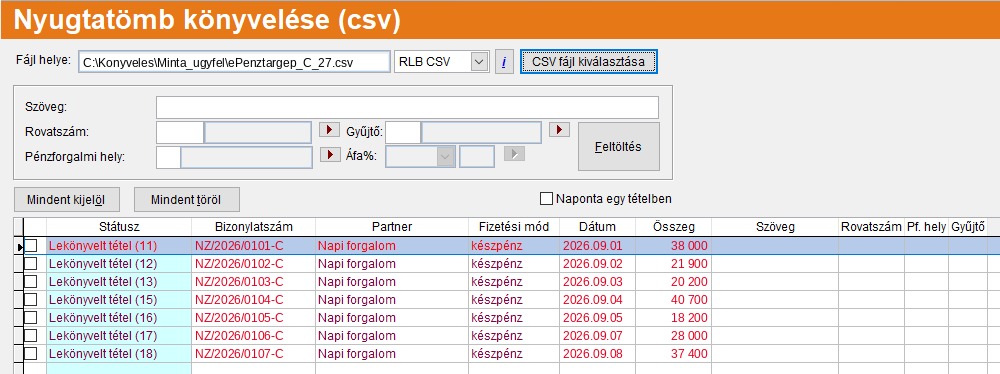This screenshot has width=1000, height=374.
Task: Click the Partner column header
Action: pos(392,227)
